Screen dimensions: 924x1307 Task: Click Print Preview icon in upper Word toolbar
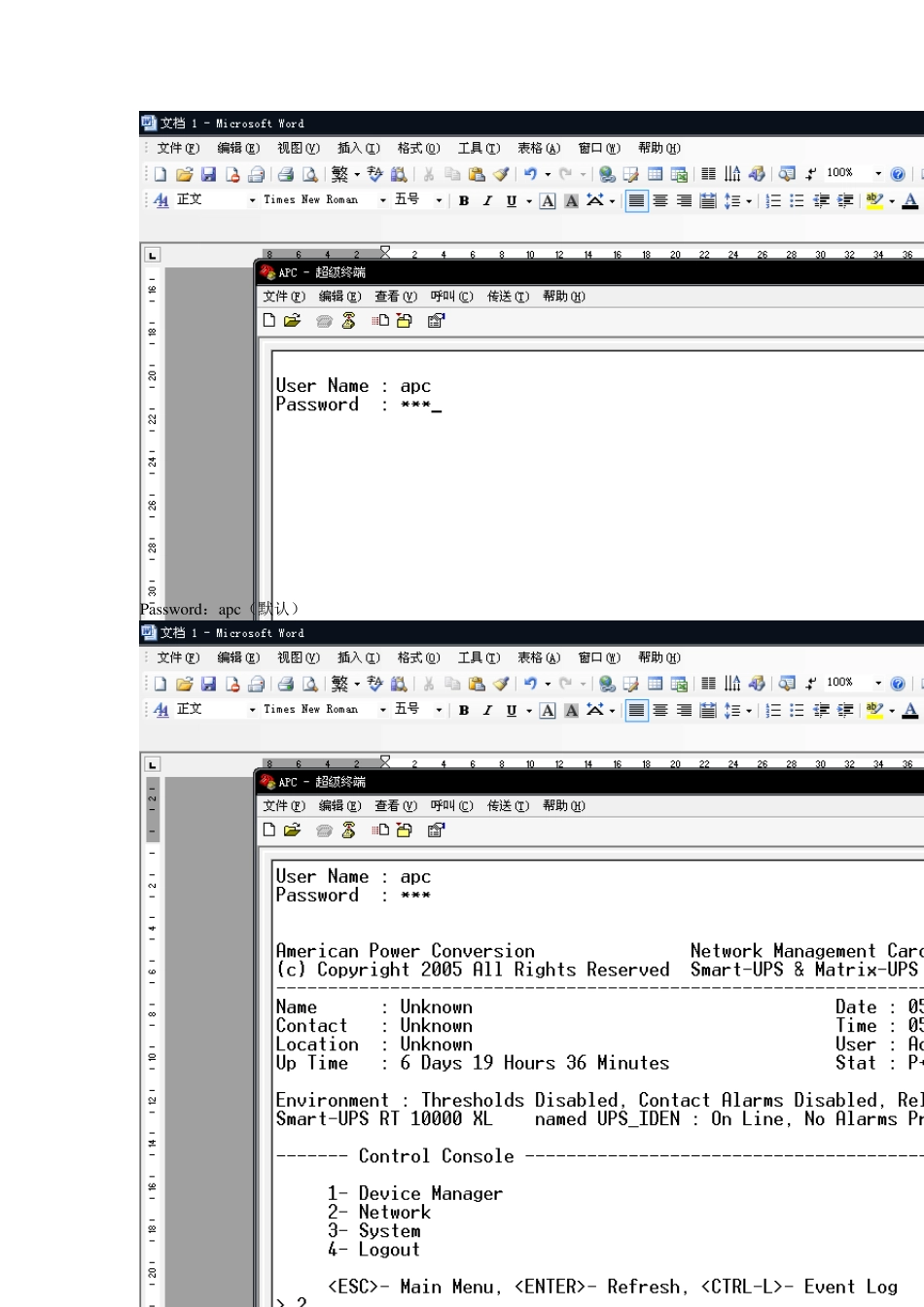[309, 174]
